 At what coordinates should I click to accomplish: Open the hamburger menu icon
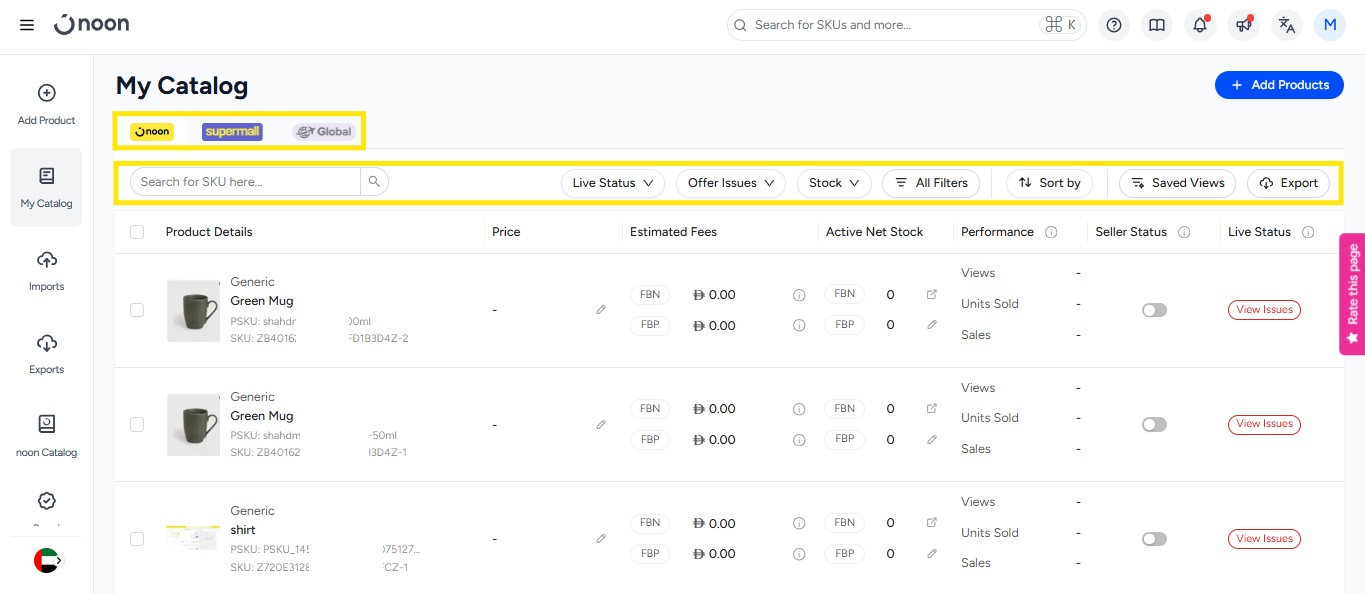[x=27, y=25]
